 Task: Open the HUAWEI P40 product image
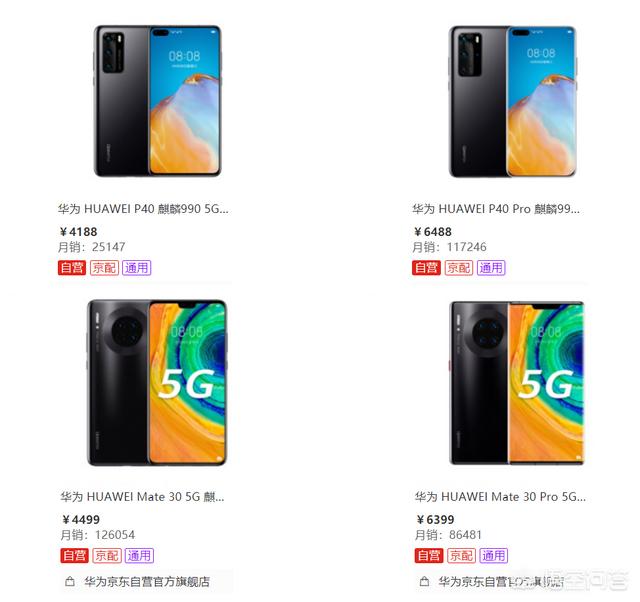pos(158,101)
